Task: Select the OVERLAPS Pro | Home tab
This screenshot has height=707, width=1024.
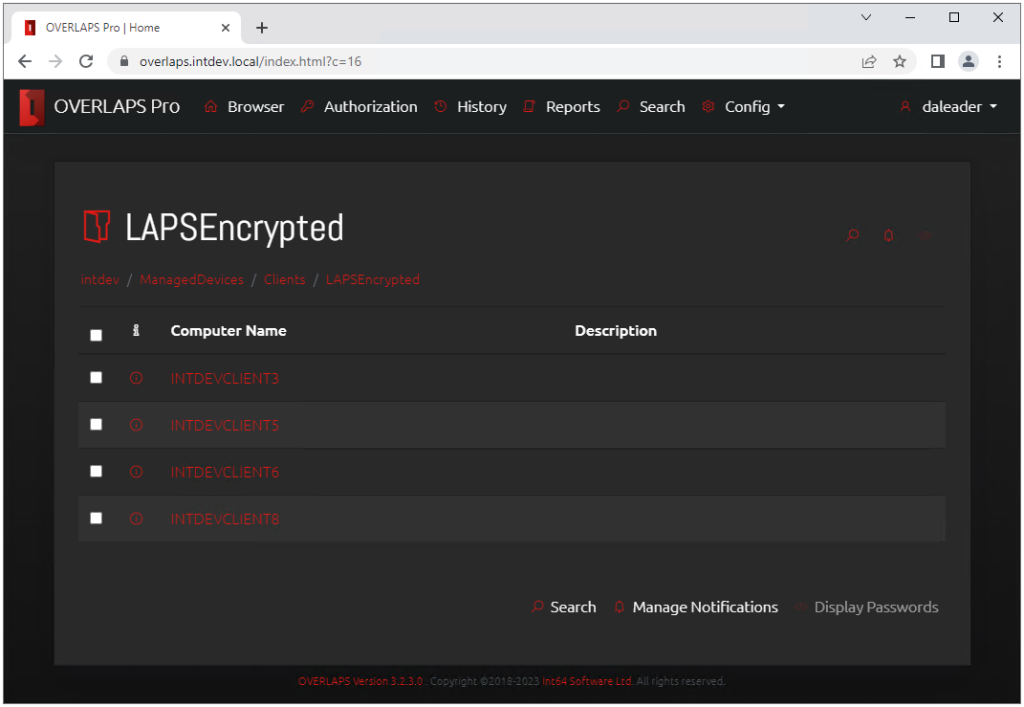Action: coord(127,28)
